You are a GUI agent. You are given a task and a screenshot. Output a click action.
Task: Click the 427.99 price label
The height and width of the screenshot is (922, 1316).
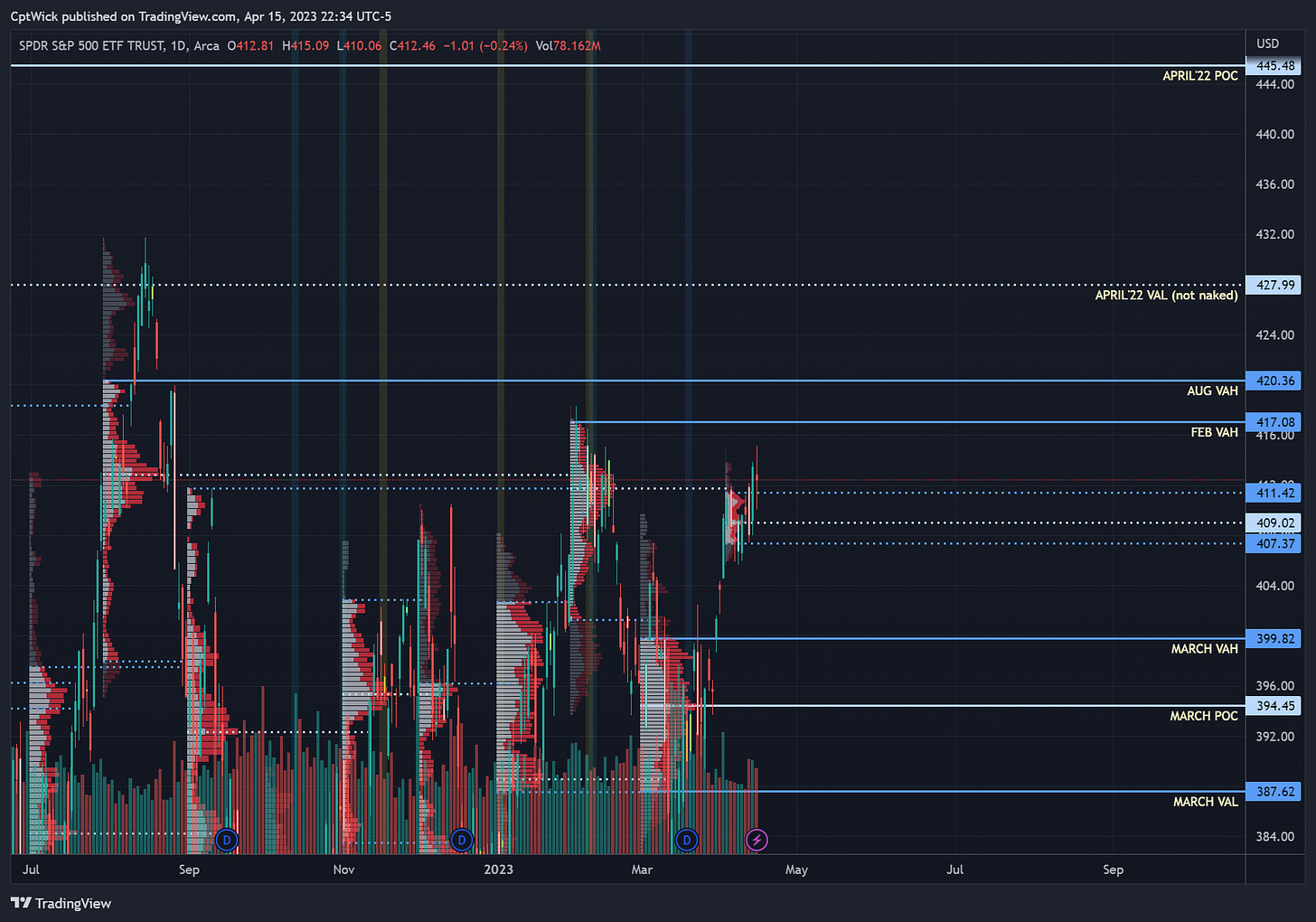point(1274,285)
